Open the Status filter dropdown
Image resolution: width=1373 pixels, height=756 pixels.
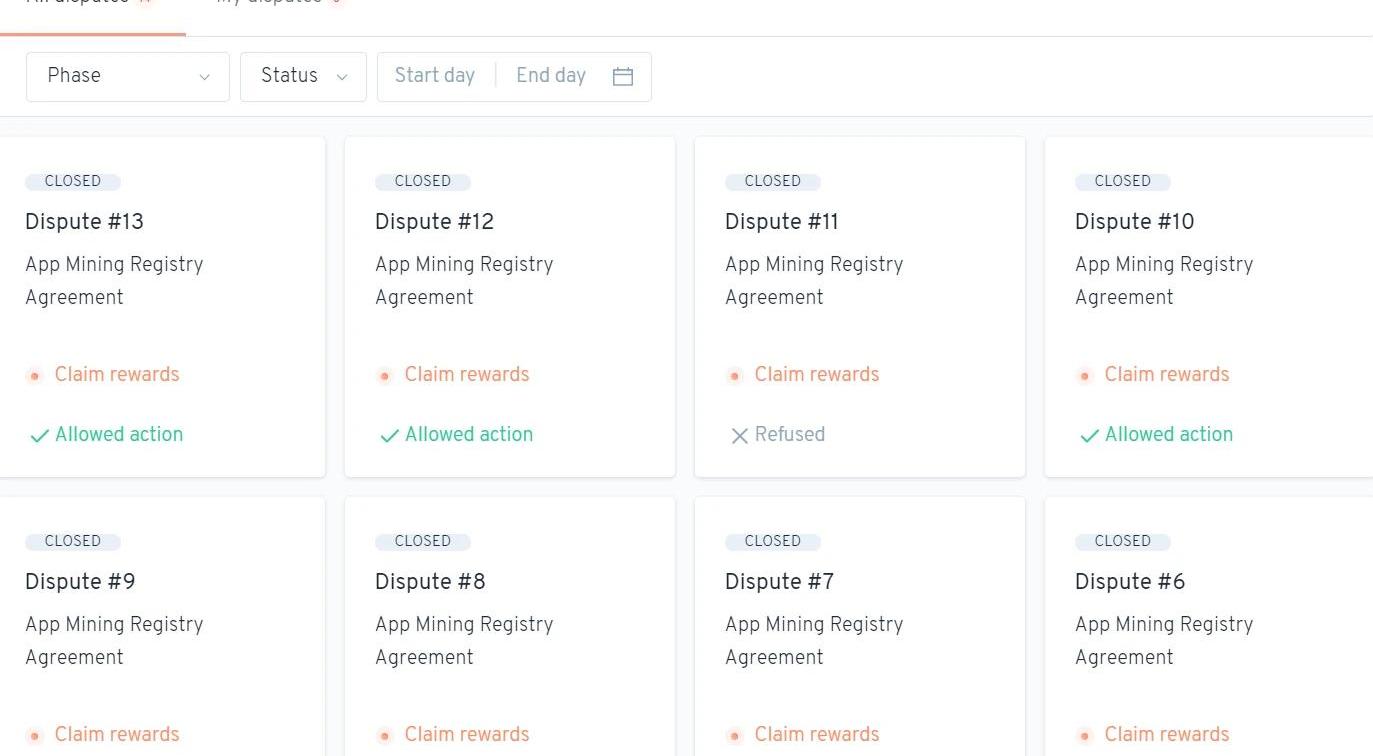tap(303, 76)
